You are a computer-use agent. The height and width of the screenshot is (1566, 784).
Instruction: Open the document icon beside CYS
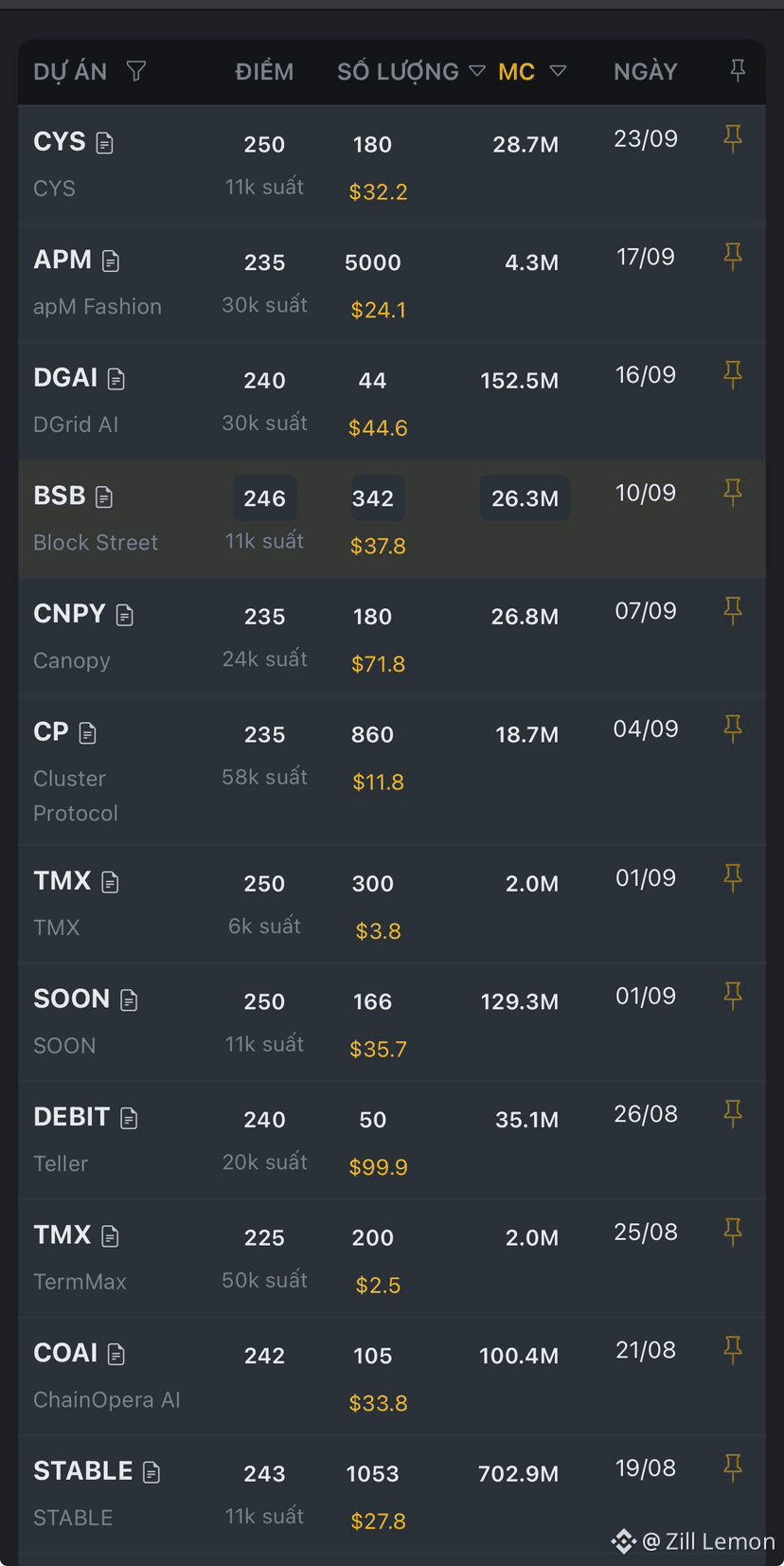coord(105,143)
